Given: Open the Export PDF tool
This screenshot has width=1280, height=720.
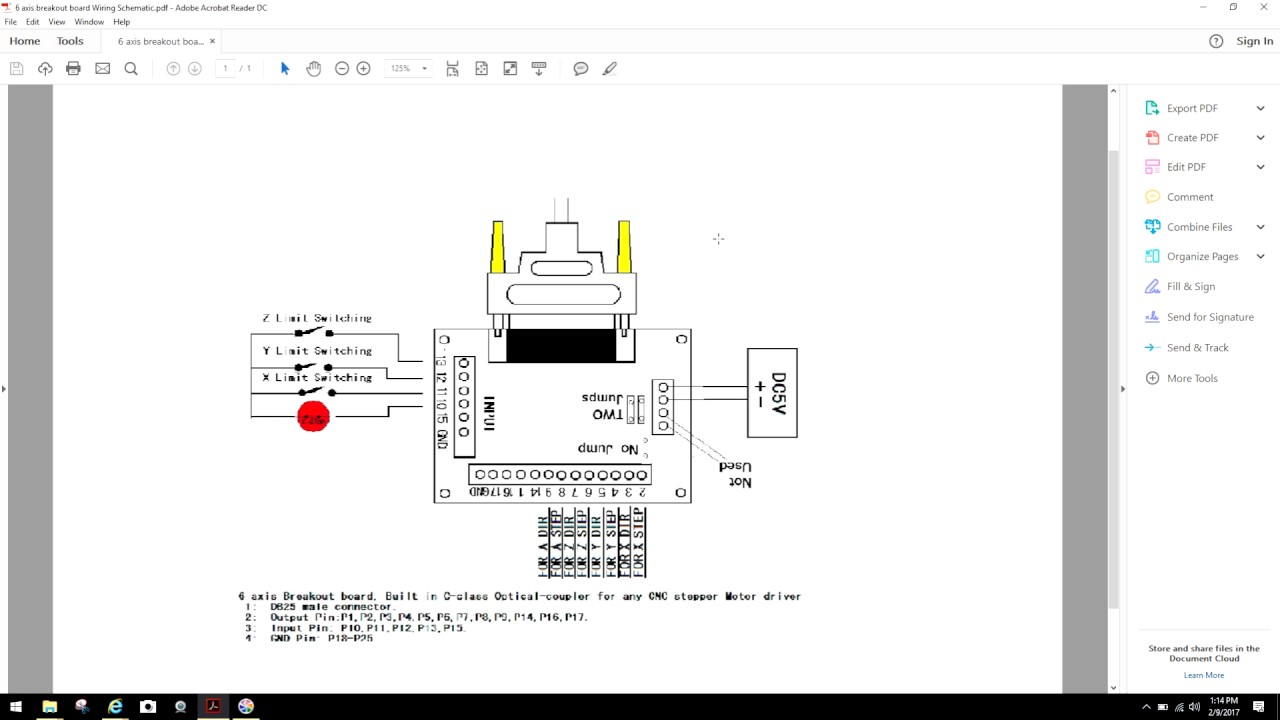Looking at the screenshot, I should [x=1192, y=108].
